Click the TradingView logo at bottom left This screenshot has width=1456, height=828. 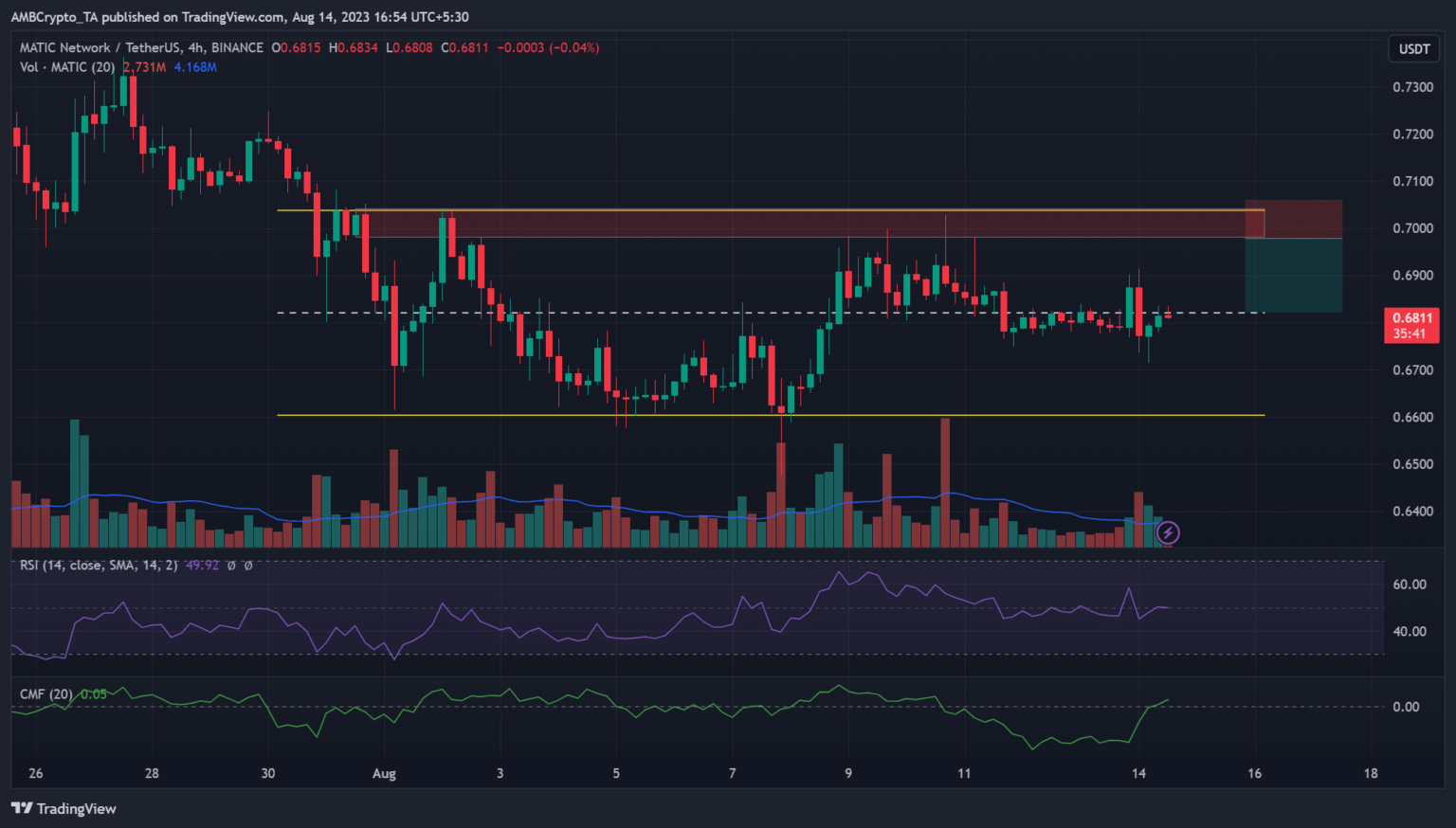(64, 808)
